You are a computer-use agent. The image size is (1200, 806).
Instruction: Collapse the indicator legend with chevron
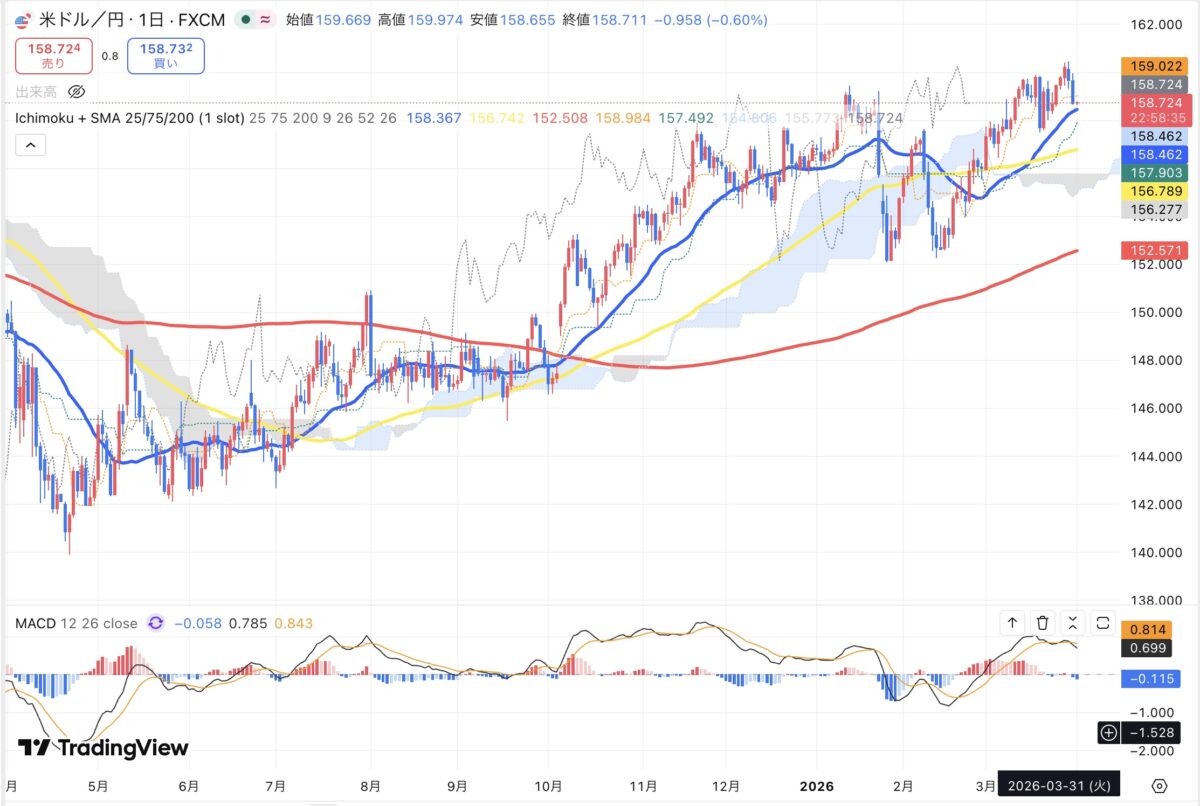coord(30,146)
